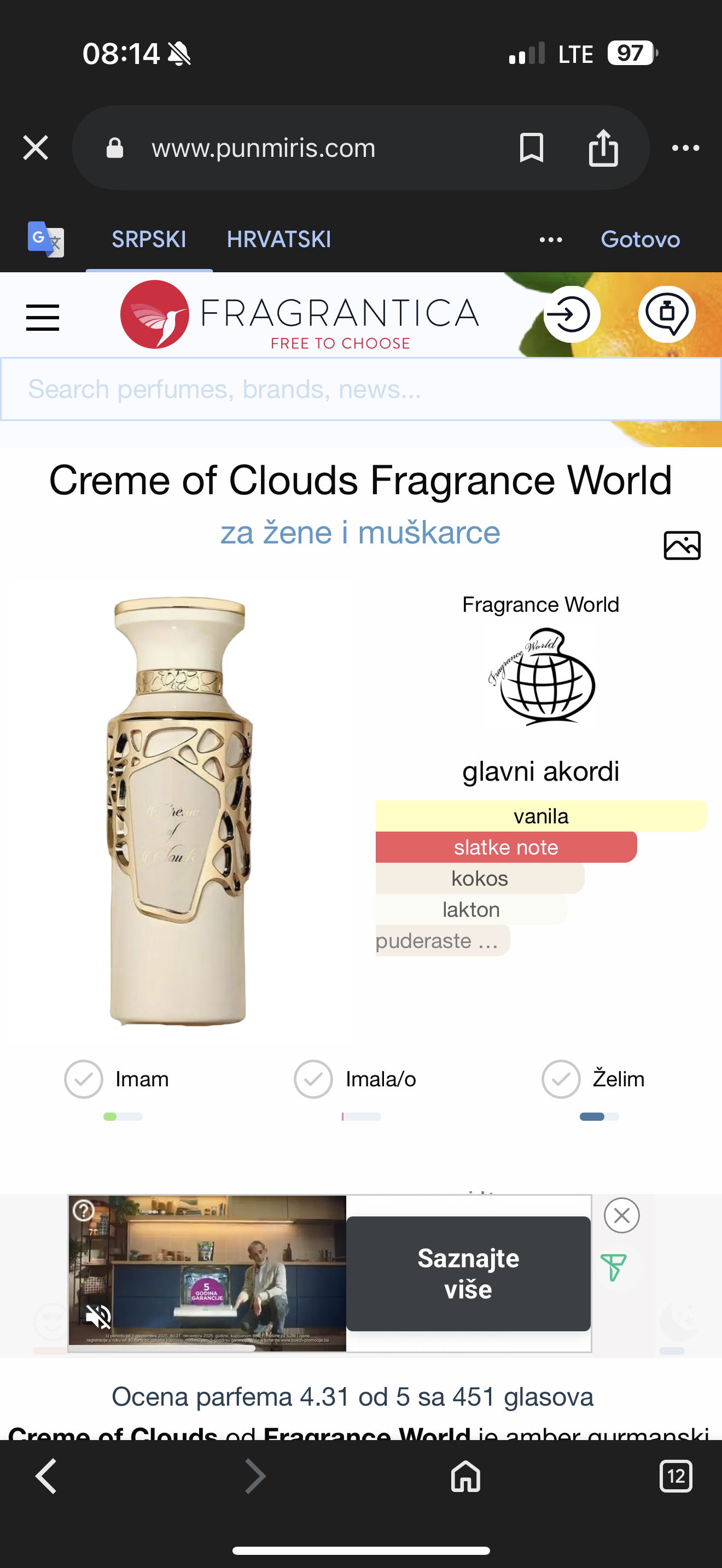
Task: Open the login icon in header
Action: (571, 314)
